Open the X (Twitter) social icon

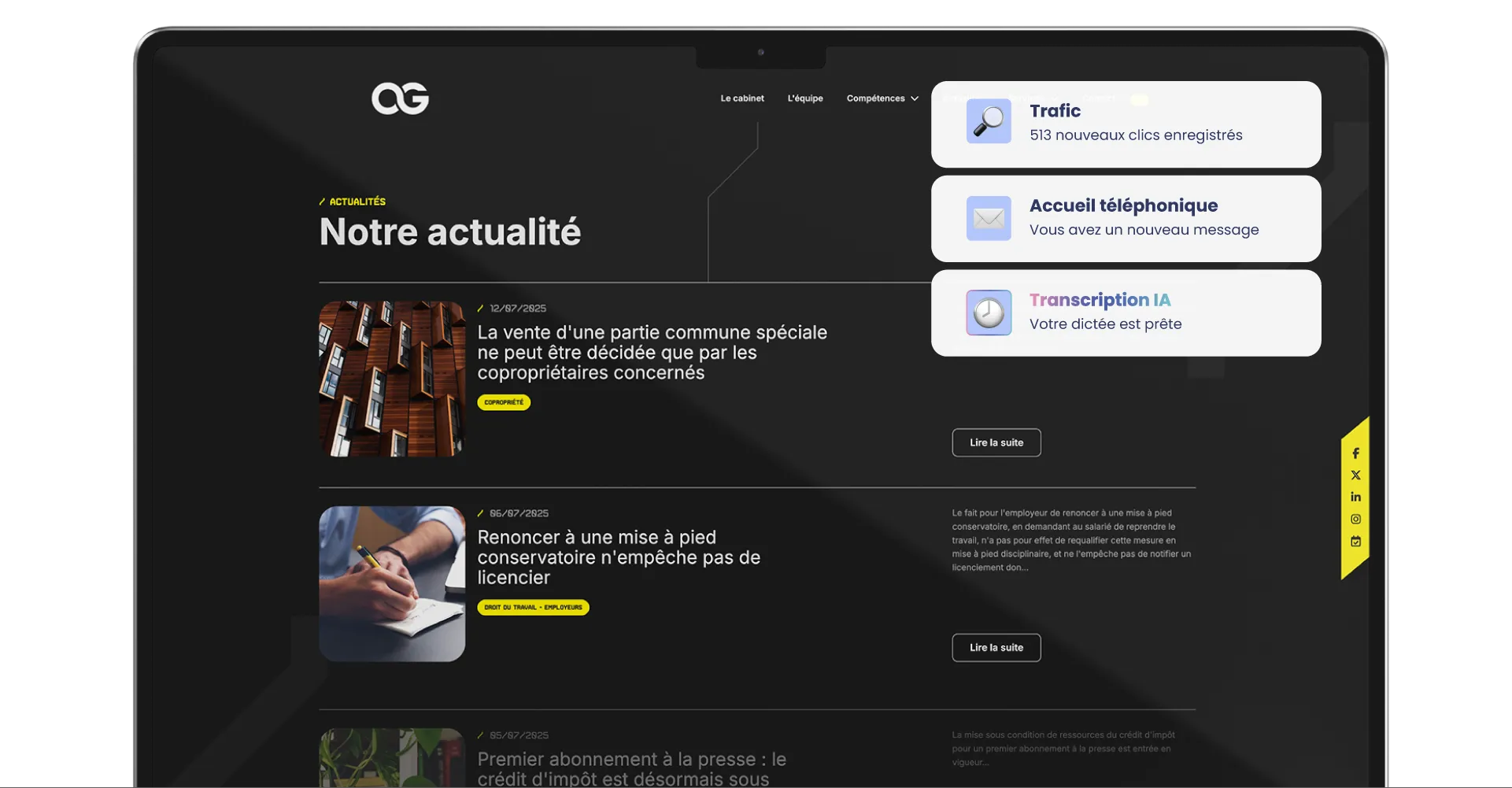click(1355, 475)
